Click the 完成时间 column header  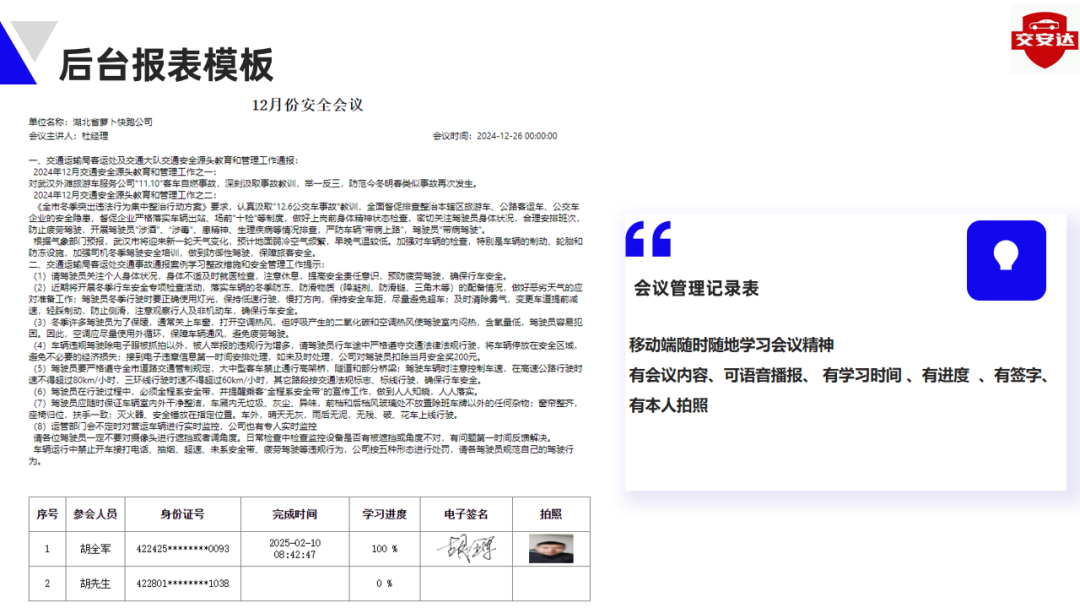[x=294, y=514]
